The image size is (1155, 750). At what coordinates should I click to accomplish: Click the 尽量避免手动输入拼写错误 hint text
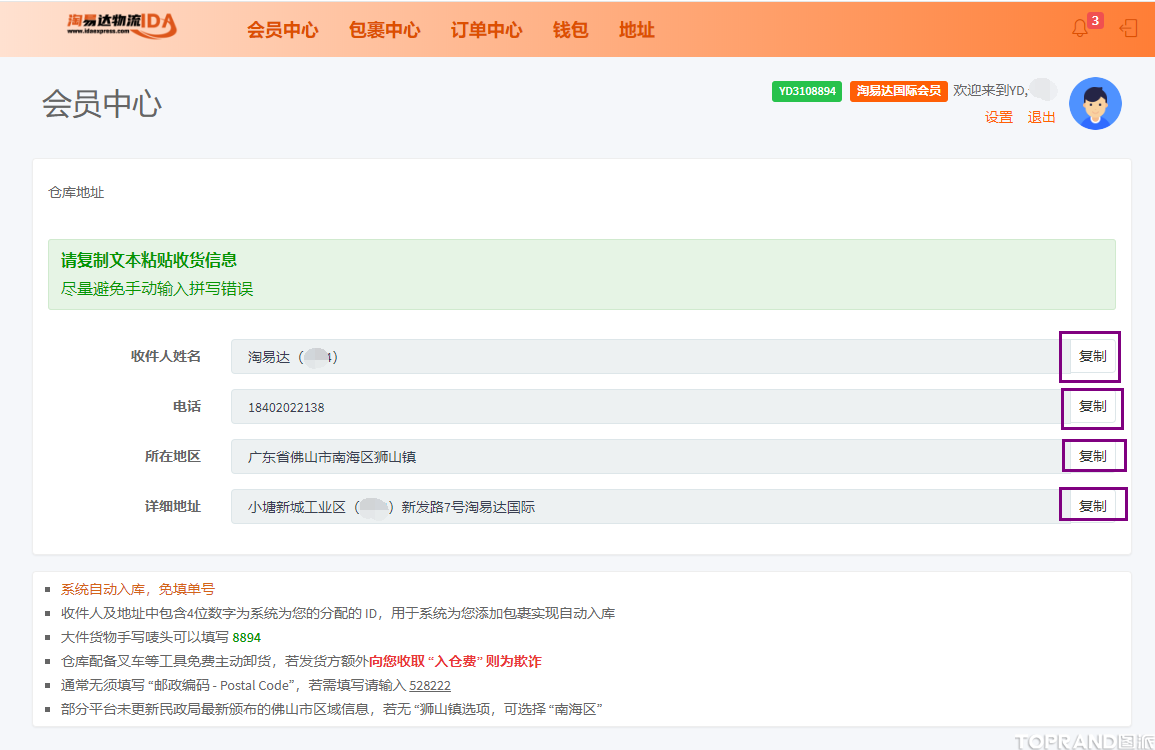coord(157,289)
